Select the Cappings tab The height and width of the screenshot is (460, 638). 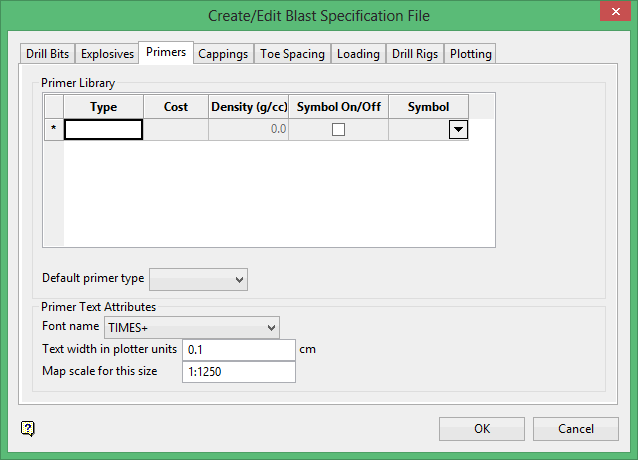pyautogui.click(x=223, y=54)
